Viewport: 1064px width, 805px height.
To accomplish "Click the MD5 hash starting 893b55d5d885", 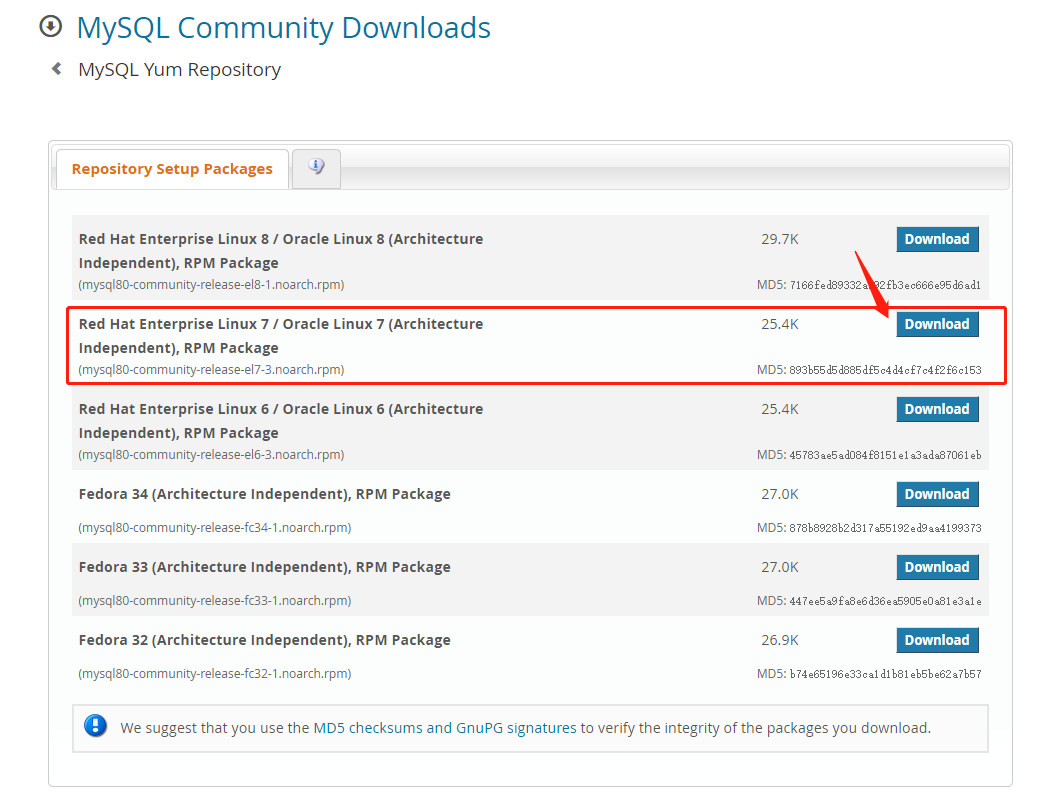I will click(885, 370).
